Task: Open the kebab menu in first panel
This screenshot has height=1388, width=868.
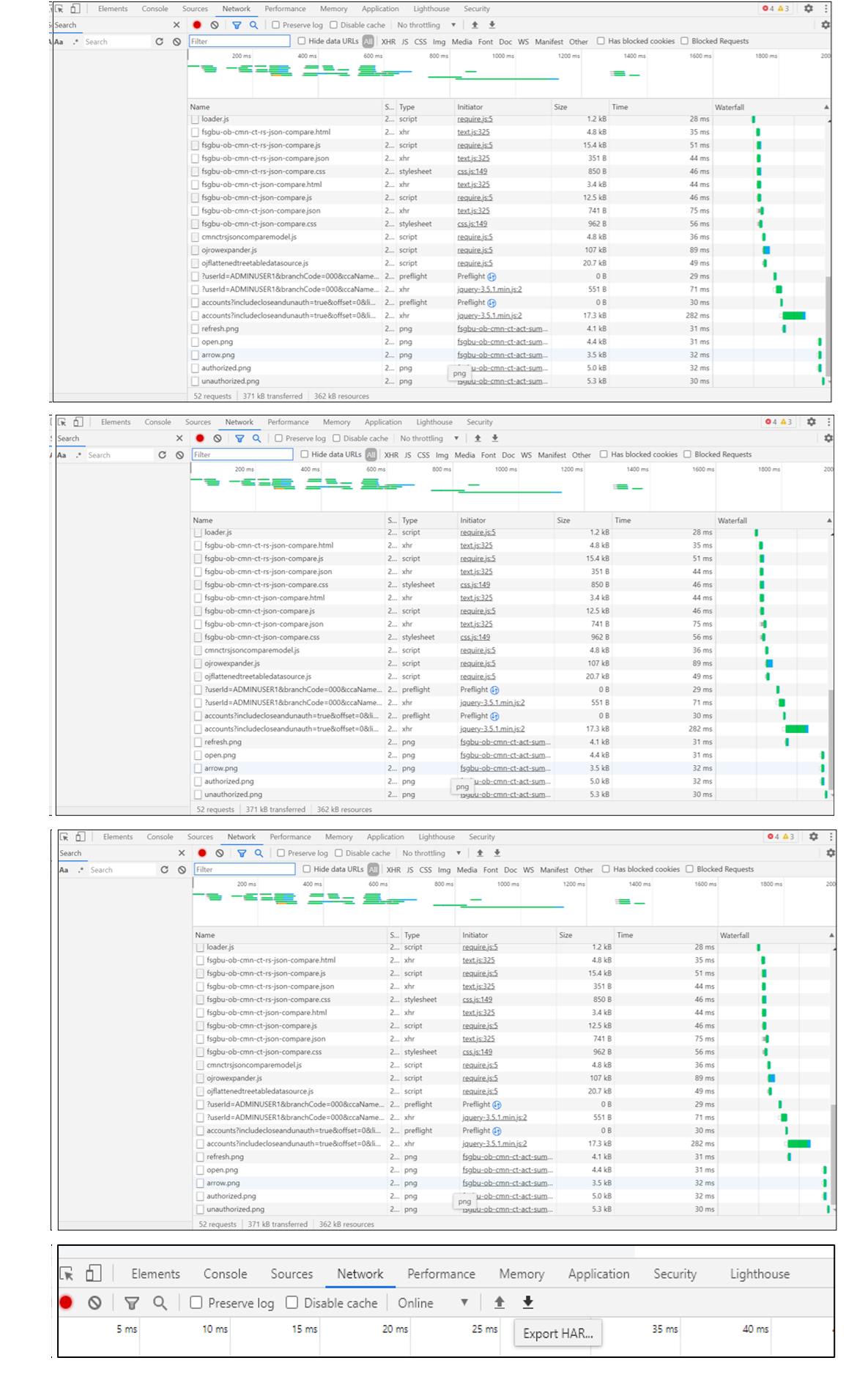Action: pyautogui.click(x=826, y=9)
